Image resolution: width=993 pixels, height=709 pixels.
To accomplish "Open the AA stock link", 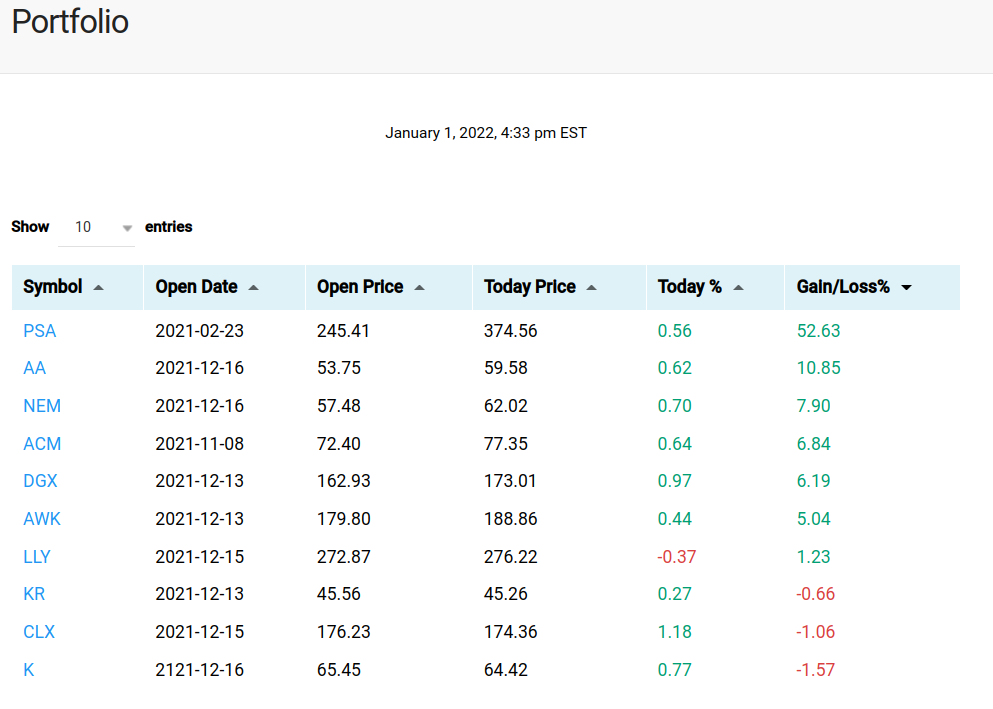I will point(34,368).
